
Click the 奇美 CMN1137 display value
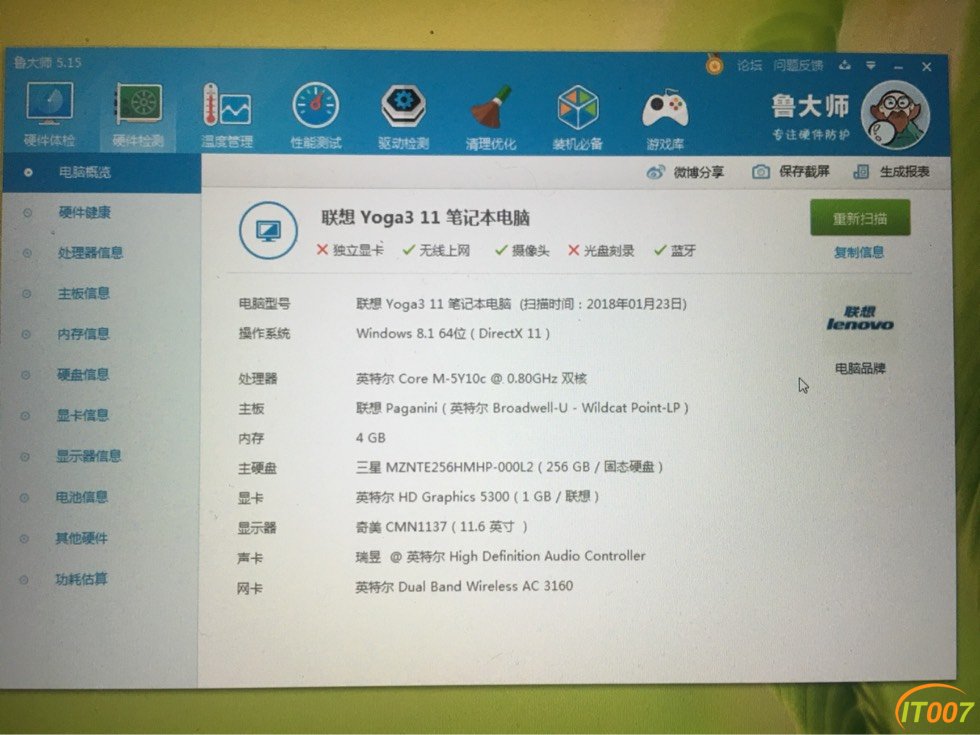click(x=442, y=527)
